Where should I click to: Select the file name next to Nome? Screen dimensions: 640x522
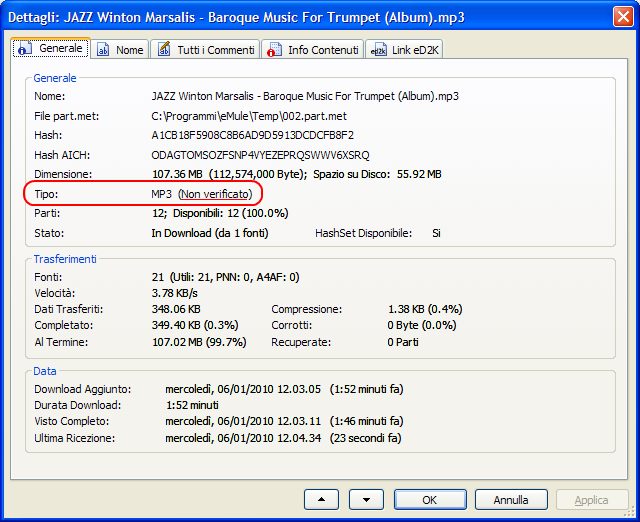tap(305, 96)
